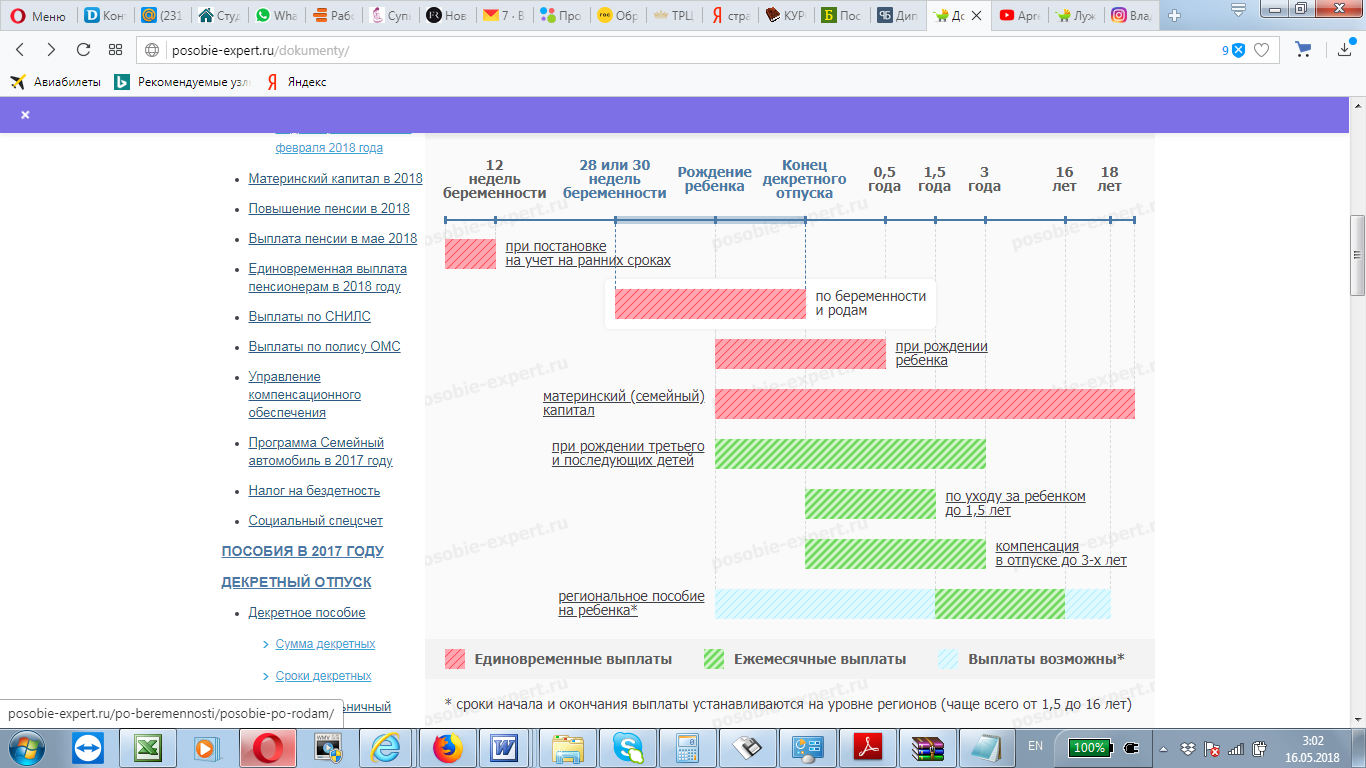Click 'при рождении ребенка' chart link

point(941,353)
